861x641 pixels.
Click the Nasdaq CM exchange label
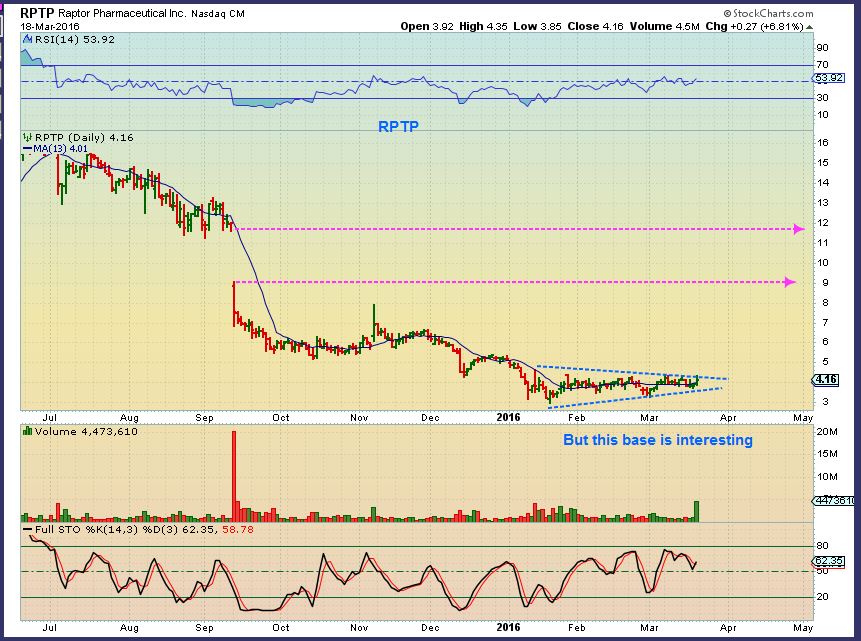click(x=218, y=14)
